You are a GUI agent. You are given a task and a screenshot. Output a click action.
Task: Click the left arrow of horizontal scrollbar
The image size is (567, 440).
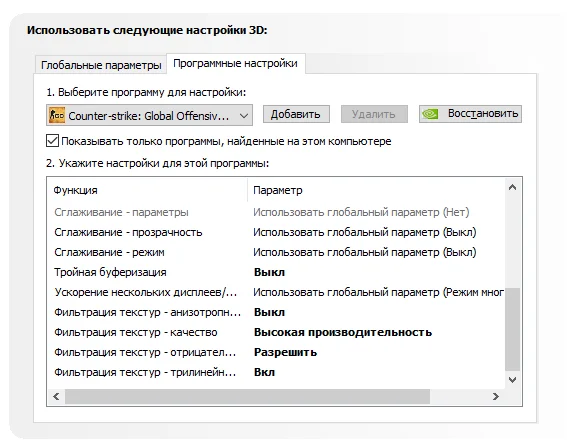tap(56, 397)
